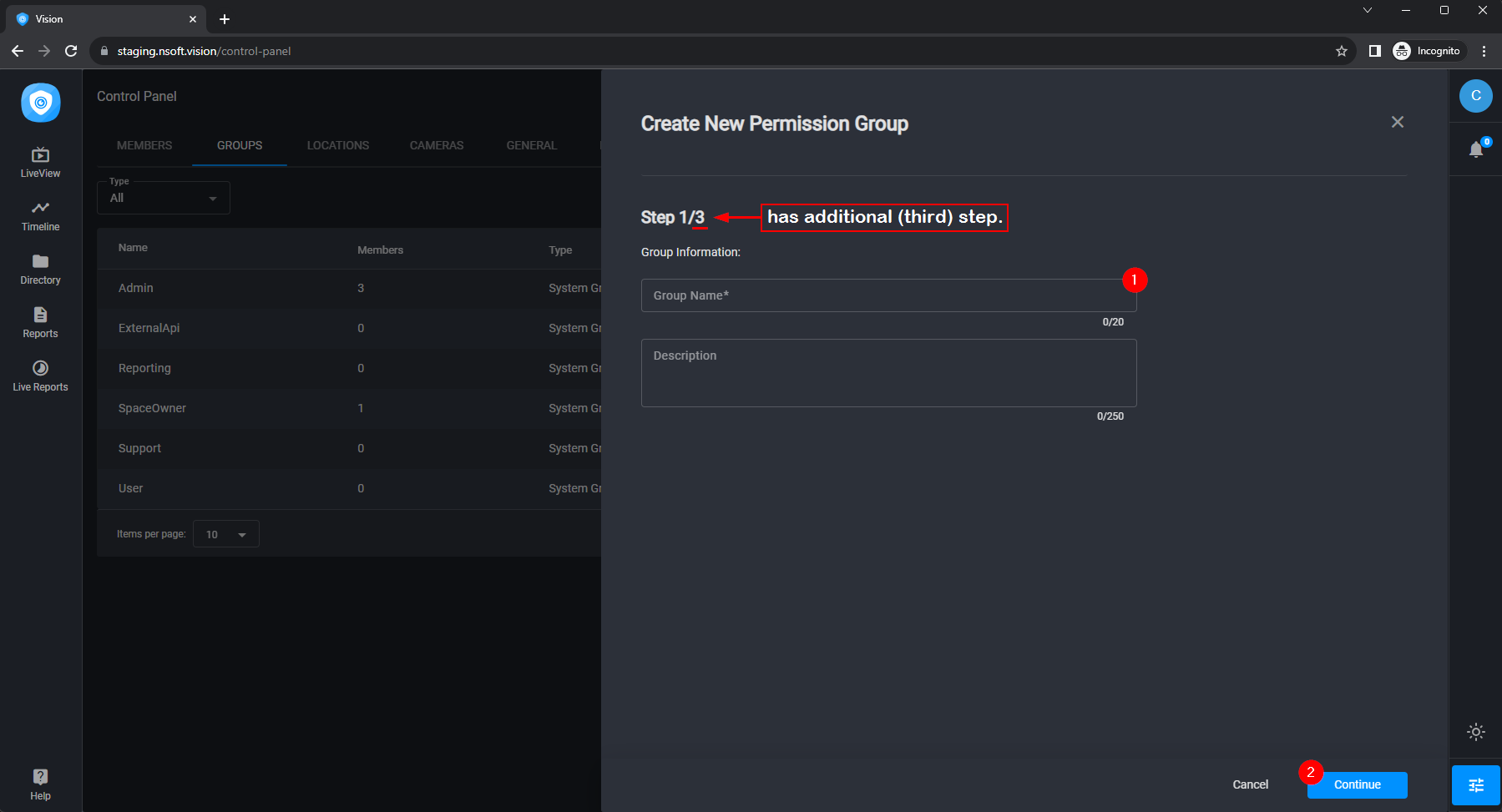Select the Reporting group row
Viewport: 1502px width, 812px height.
[x=349, y=368]
